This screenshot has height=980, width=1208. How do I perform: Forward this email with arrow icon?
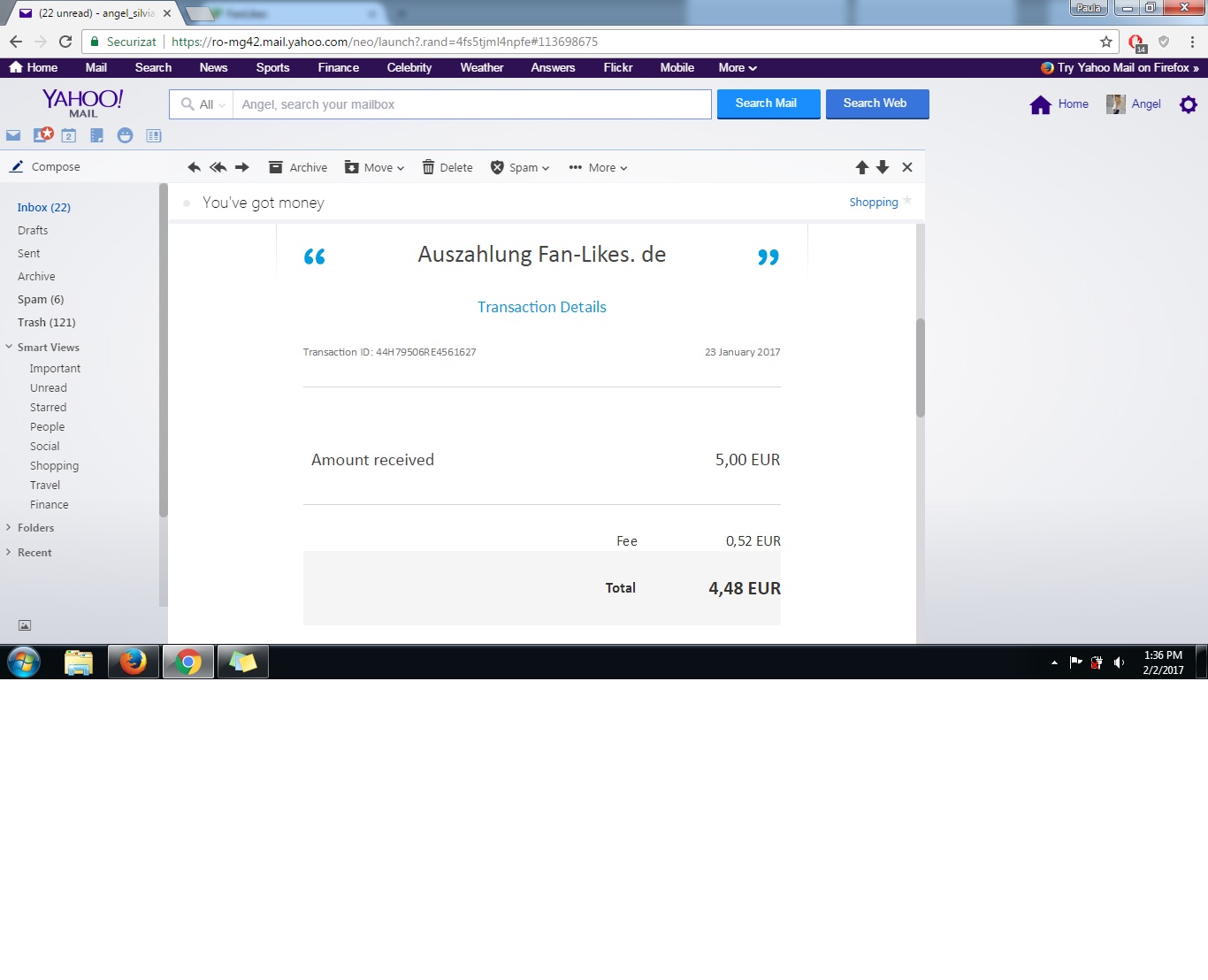click(x=241, y=167)
